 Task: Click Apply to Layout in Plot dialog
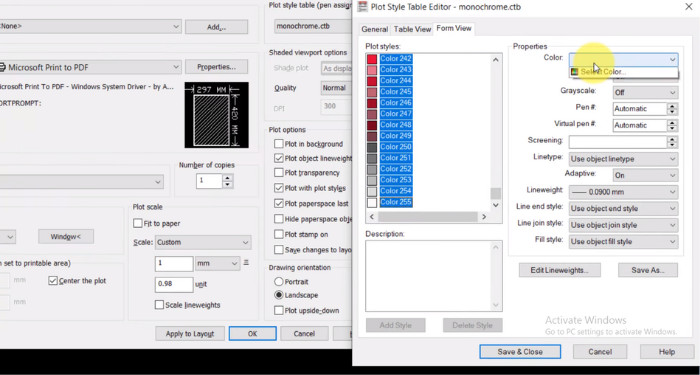coord(190,333)
